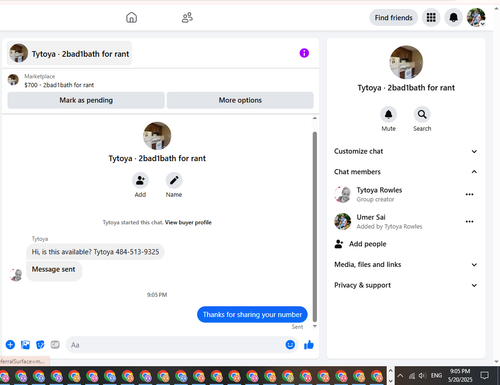The image size is (500, 385).
Task: Open options for Umer Sai member
Action: point(469,222)
